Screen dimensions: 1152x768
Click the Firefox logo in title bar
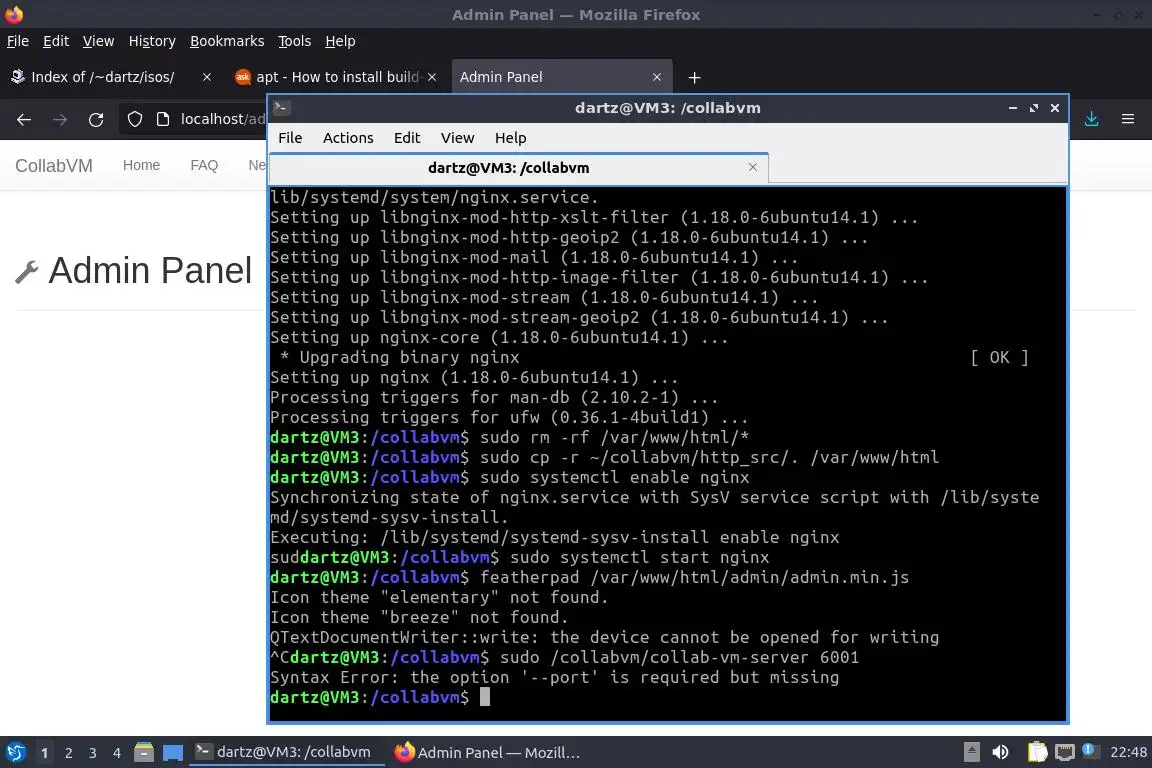pyautogui.click(x=14, y=14)
